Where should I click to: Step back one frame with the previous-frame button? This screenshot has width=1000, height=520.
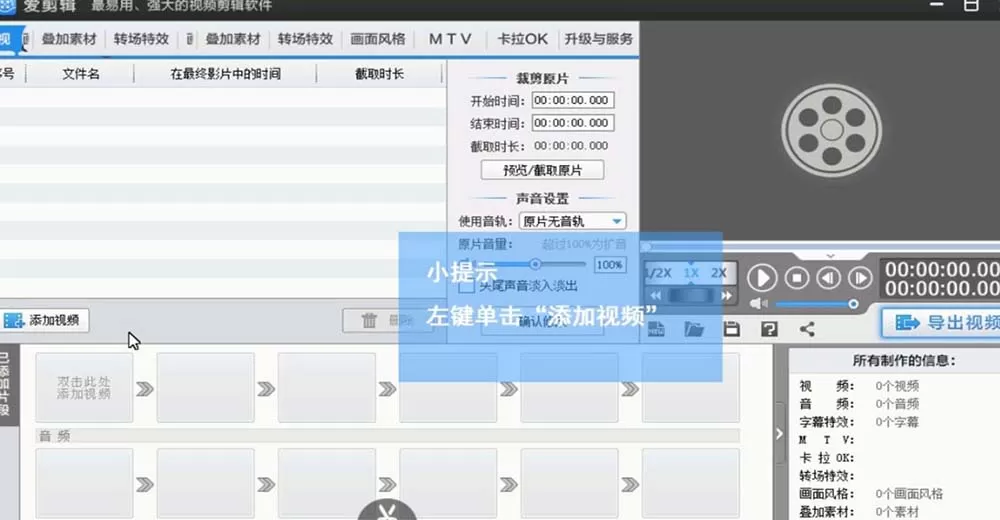coord(828,278)
